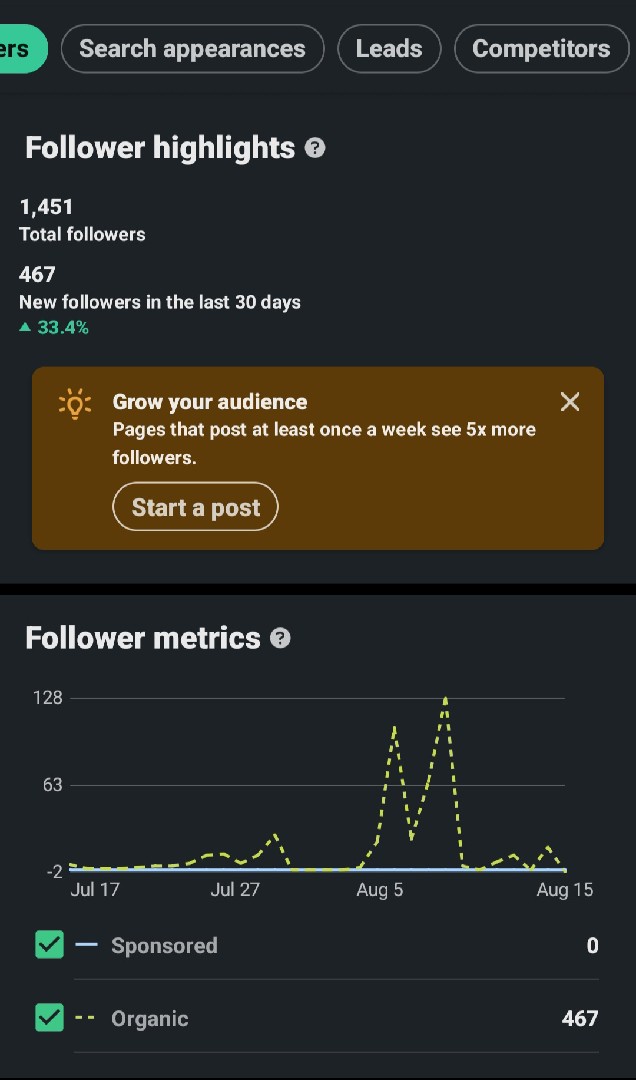Click the Organic total value 467

(x=580, y=1018)
